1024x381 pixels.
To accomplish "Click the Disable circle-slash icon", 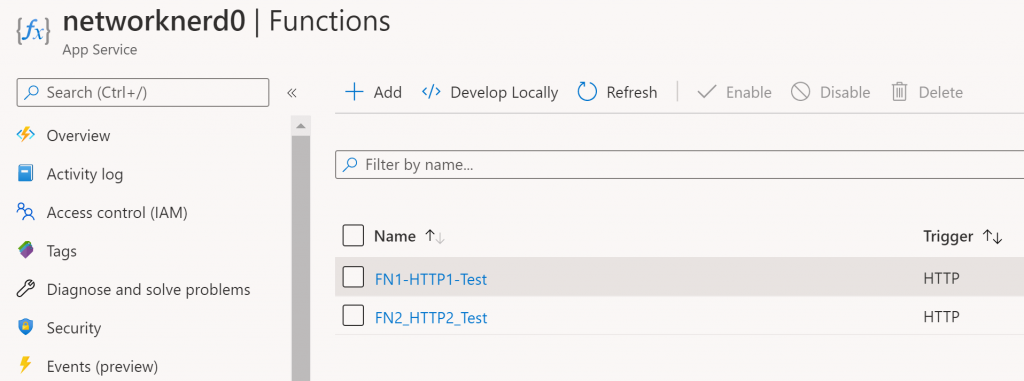I will (800, 92).
